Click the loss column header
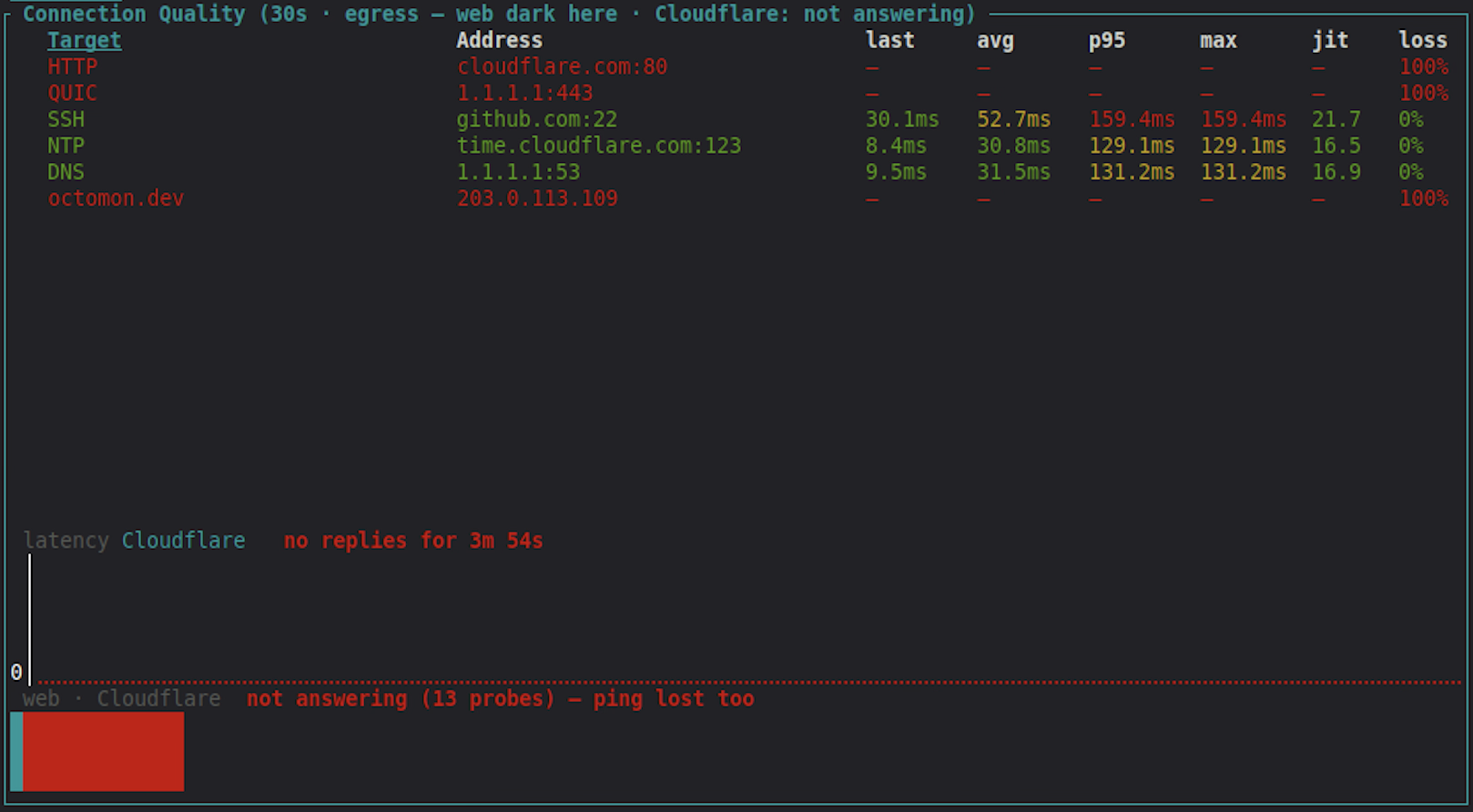 pyautogui.click(x=1423, y=40)
